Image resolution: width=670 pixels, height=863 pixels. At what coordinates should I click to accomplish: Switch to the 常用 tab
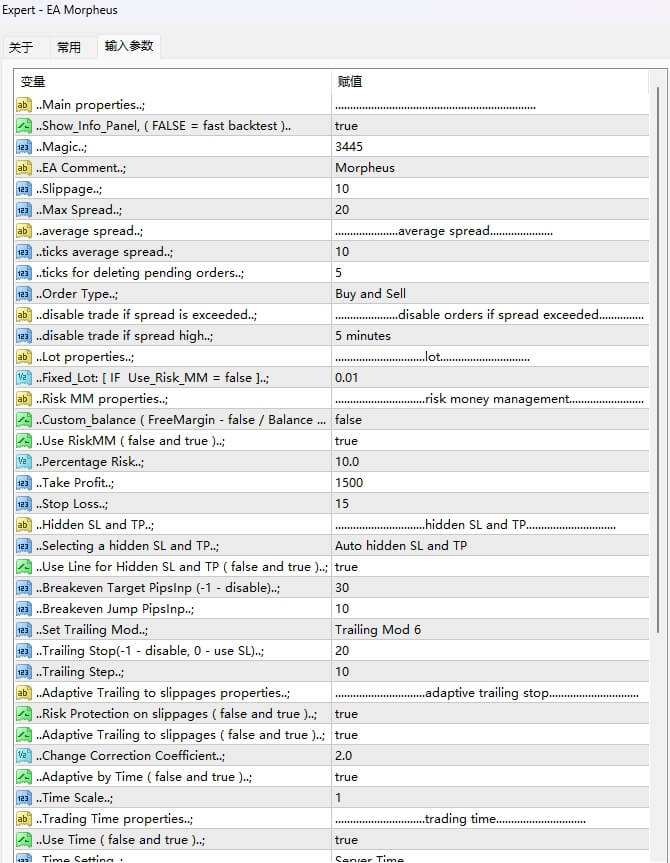point(69,47)
